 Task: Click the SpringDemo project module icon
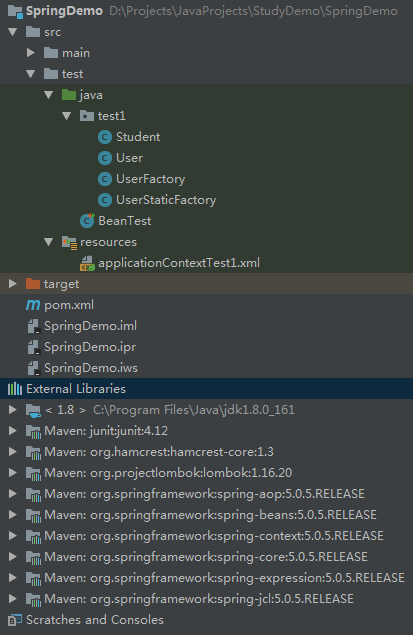15,11
